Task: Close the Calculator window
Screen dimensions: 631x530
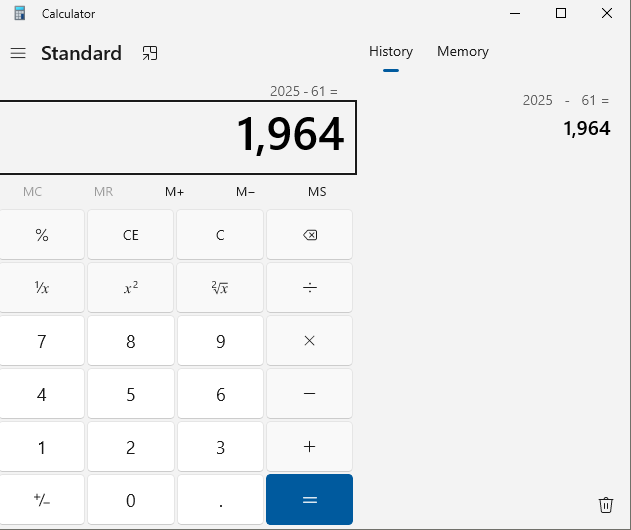Action: (607, 14)
